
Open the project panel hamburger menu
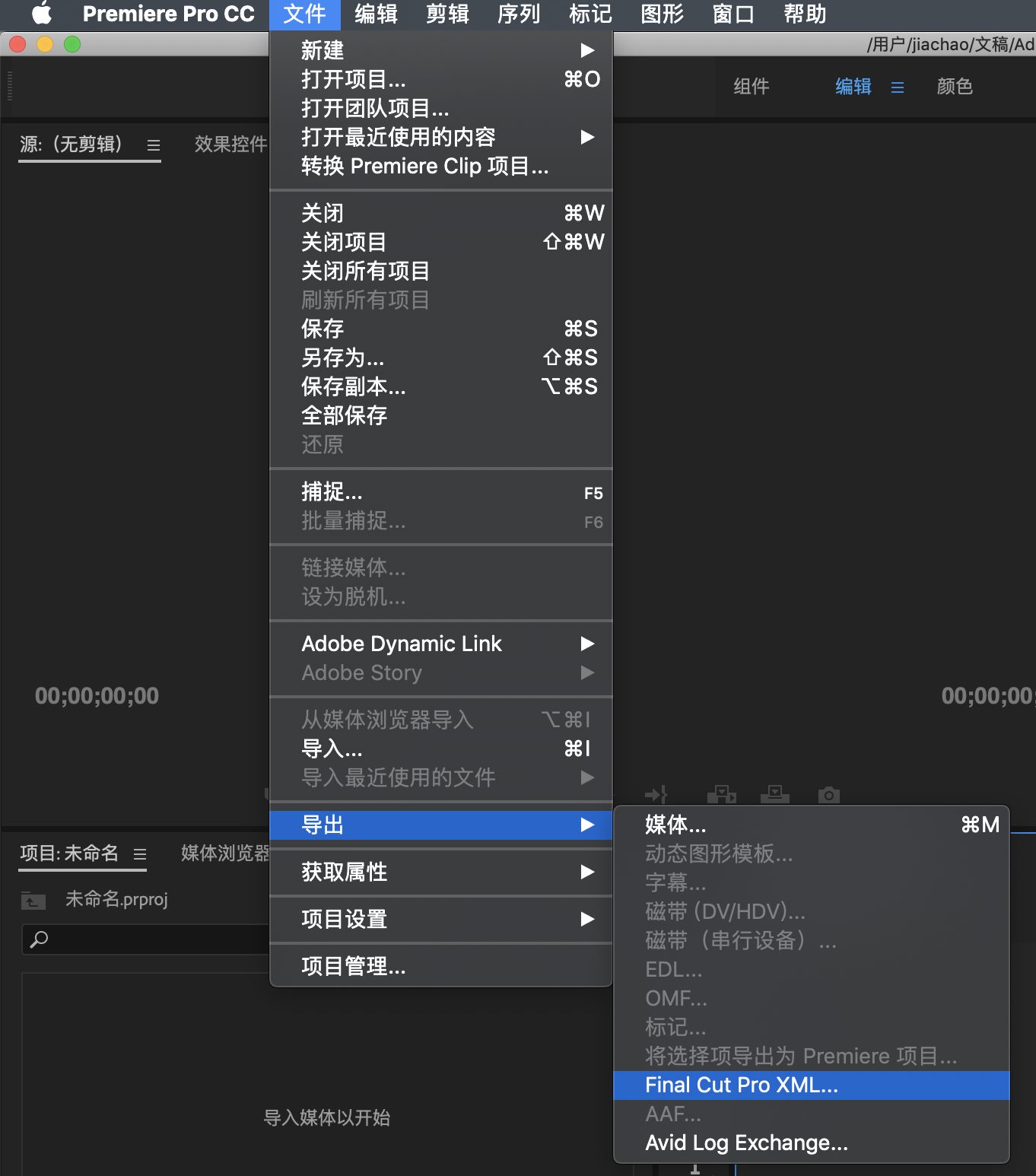click(x=140, y=854)
